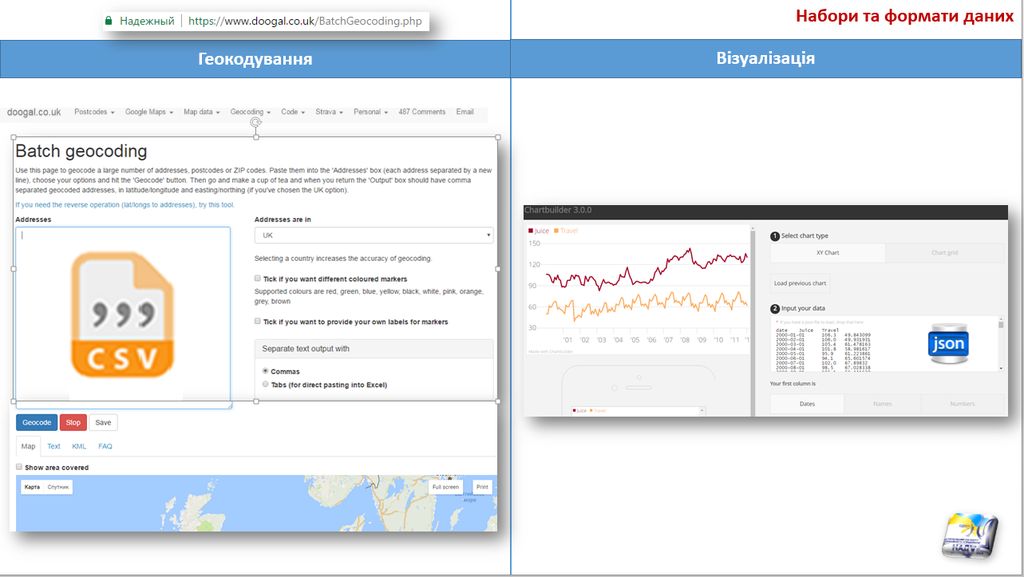Select Tabs for direct pasting into Excel
The height and width of the screenshot is (577, 1024).
[265, 384]
